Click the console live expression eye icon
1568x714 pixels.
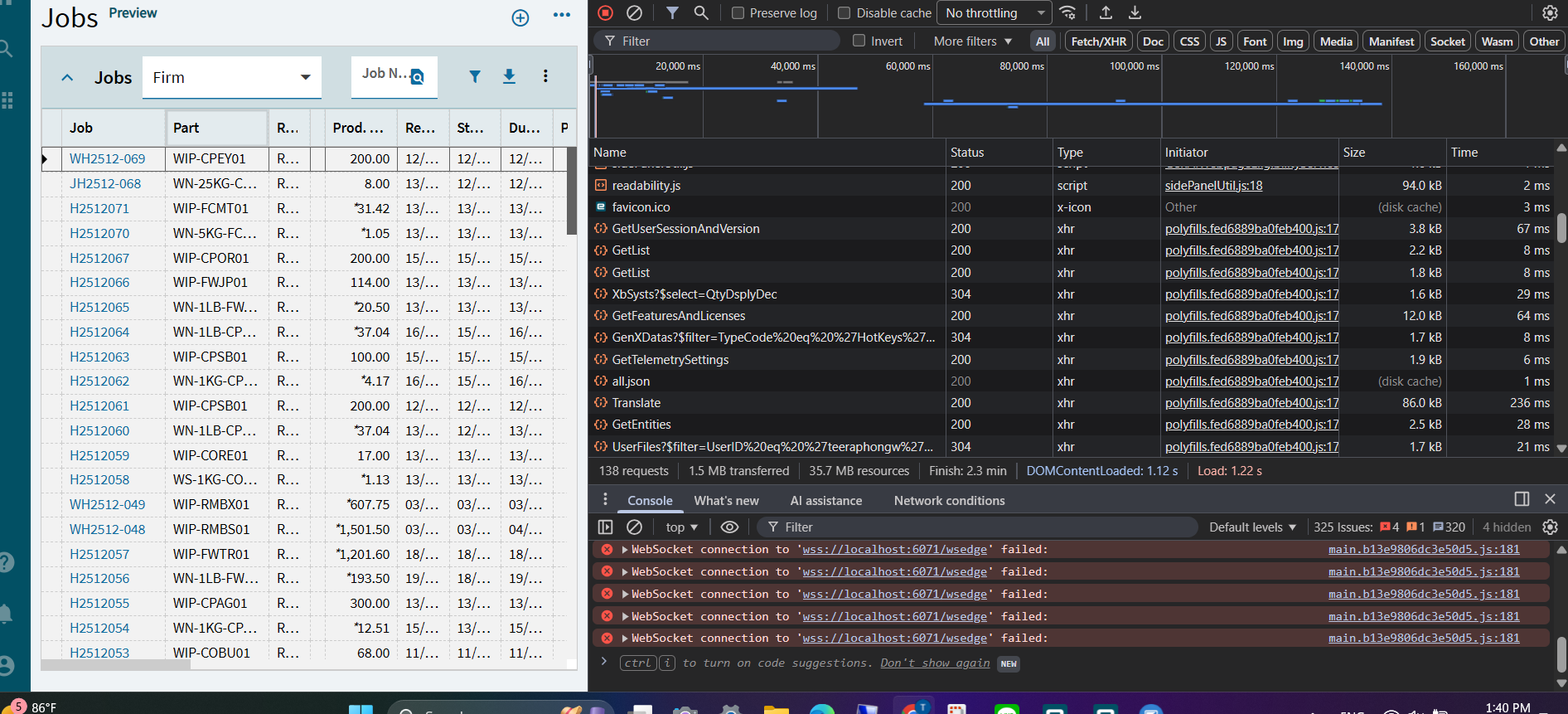[x=729, y=527]
